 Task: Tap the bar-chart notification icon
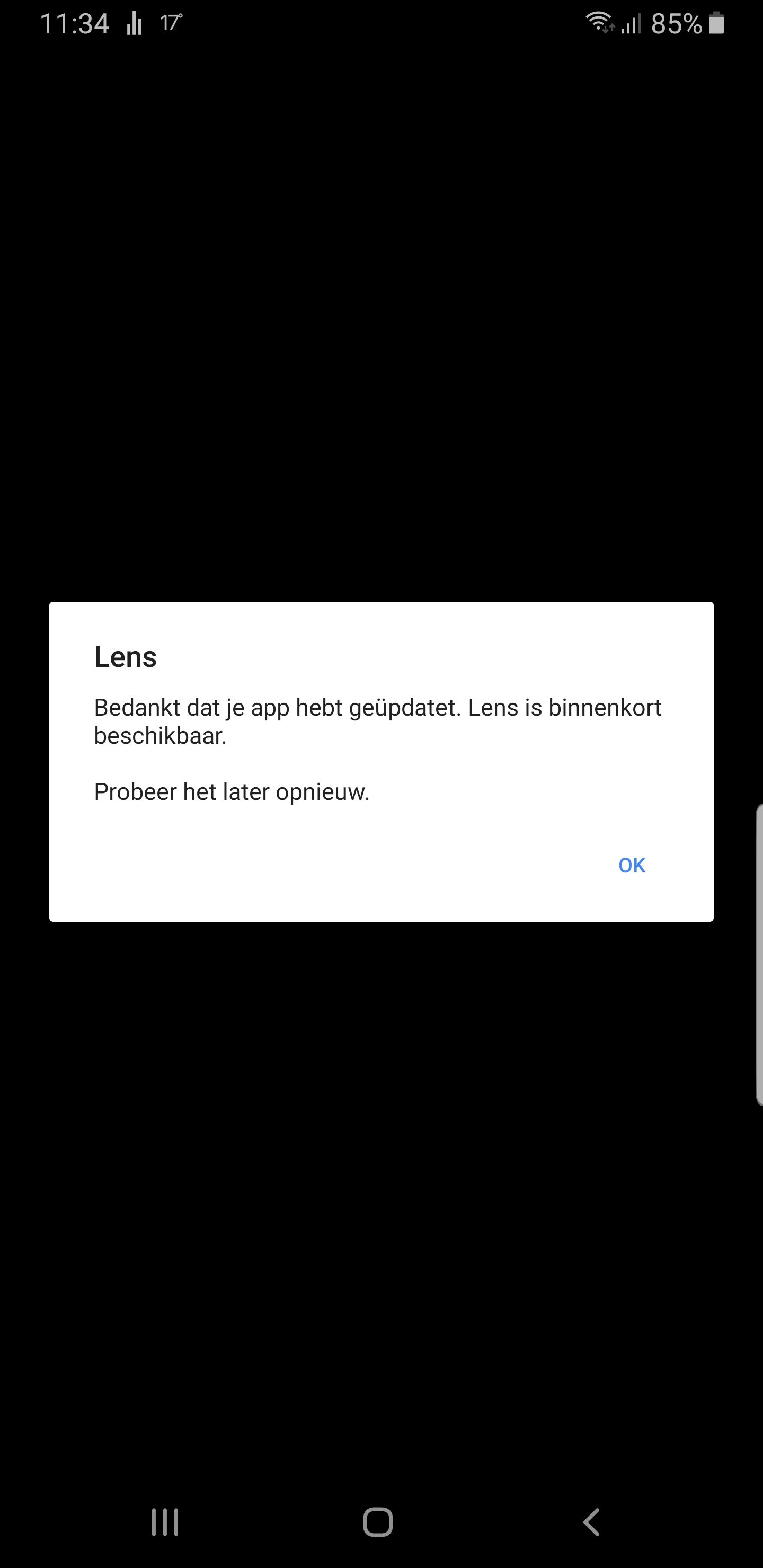click(x=134, y=24)
